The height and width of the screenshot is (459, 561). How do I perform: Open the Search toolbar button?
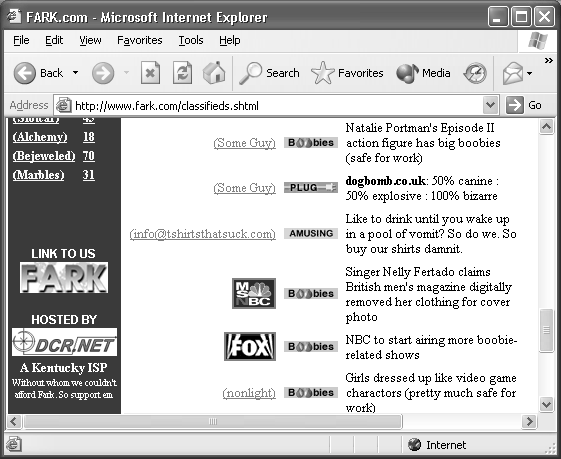(x=269, y=73)
